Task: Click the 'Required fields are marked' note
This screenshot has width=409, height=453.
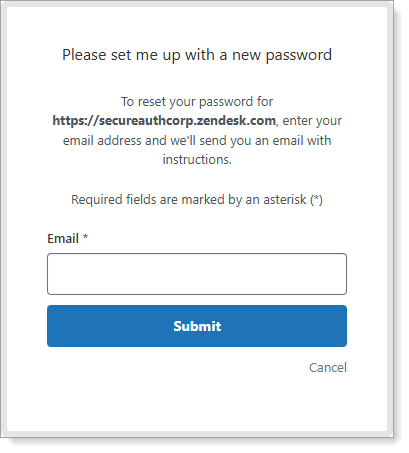Action: point(197,199)
